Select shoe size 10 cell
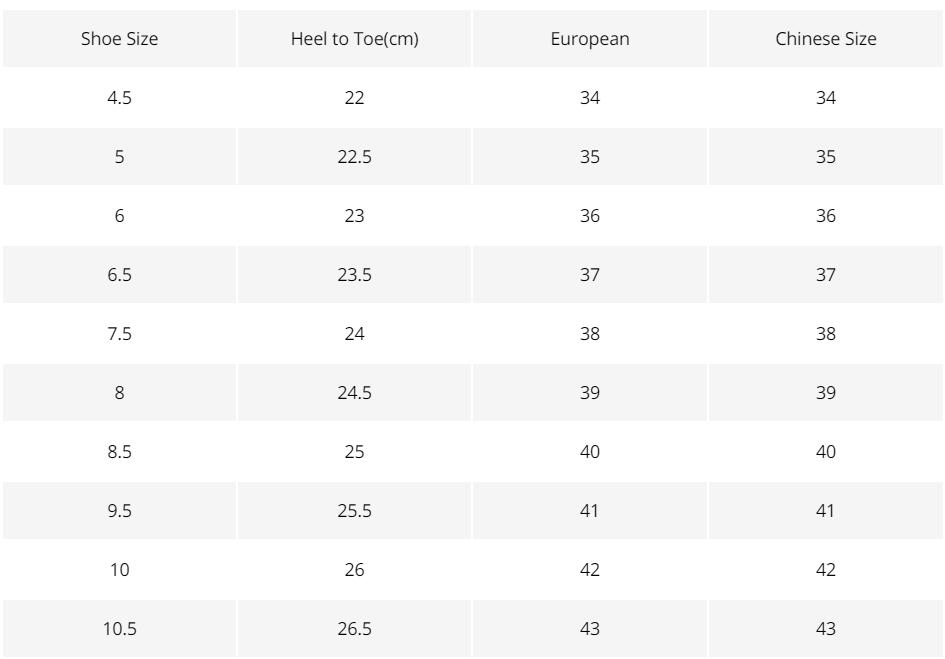Image resolution: width=945 pixels, height=659 pixels. (119, 570)
